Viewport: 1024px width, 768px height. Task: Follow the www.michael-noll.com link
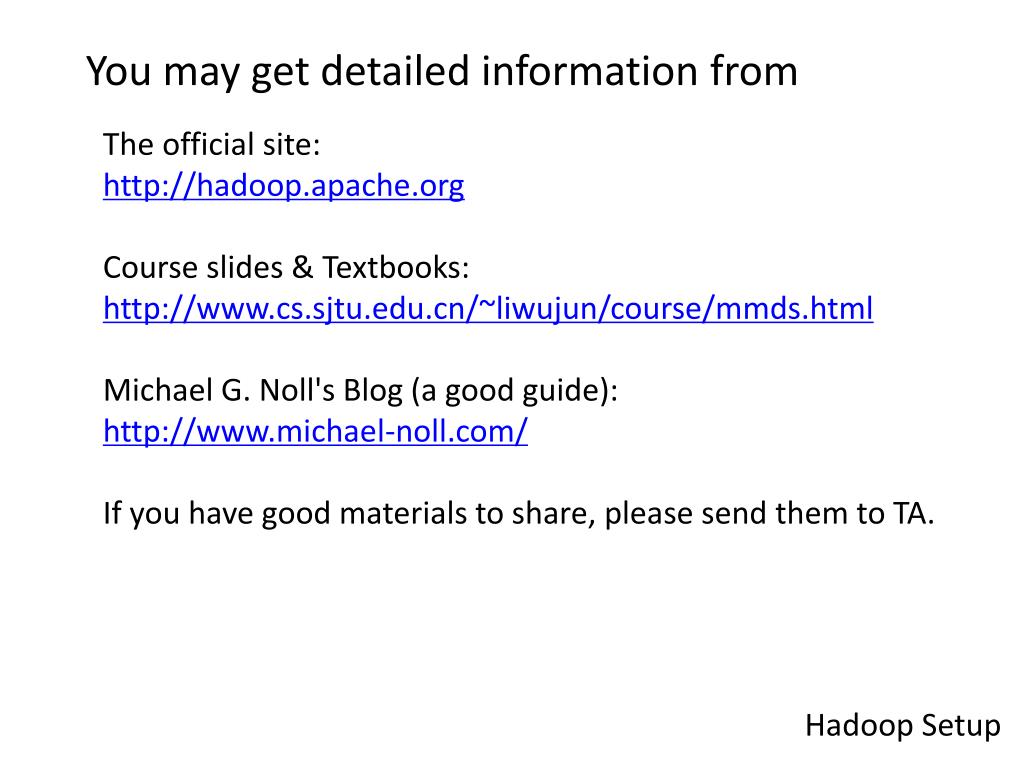[x=315, y=432]
